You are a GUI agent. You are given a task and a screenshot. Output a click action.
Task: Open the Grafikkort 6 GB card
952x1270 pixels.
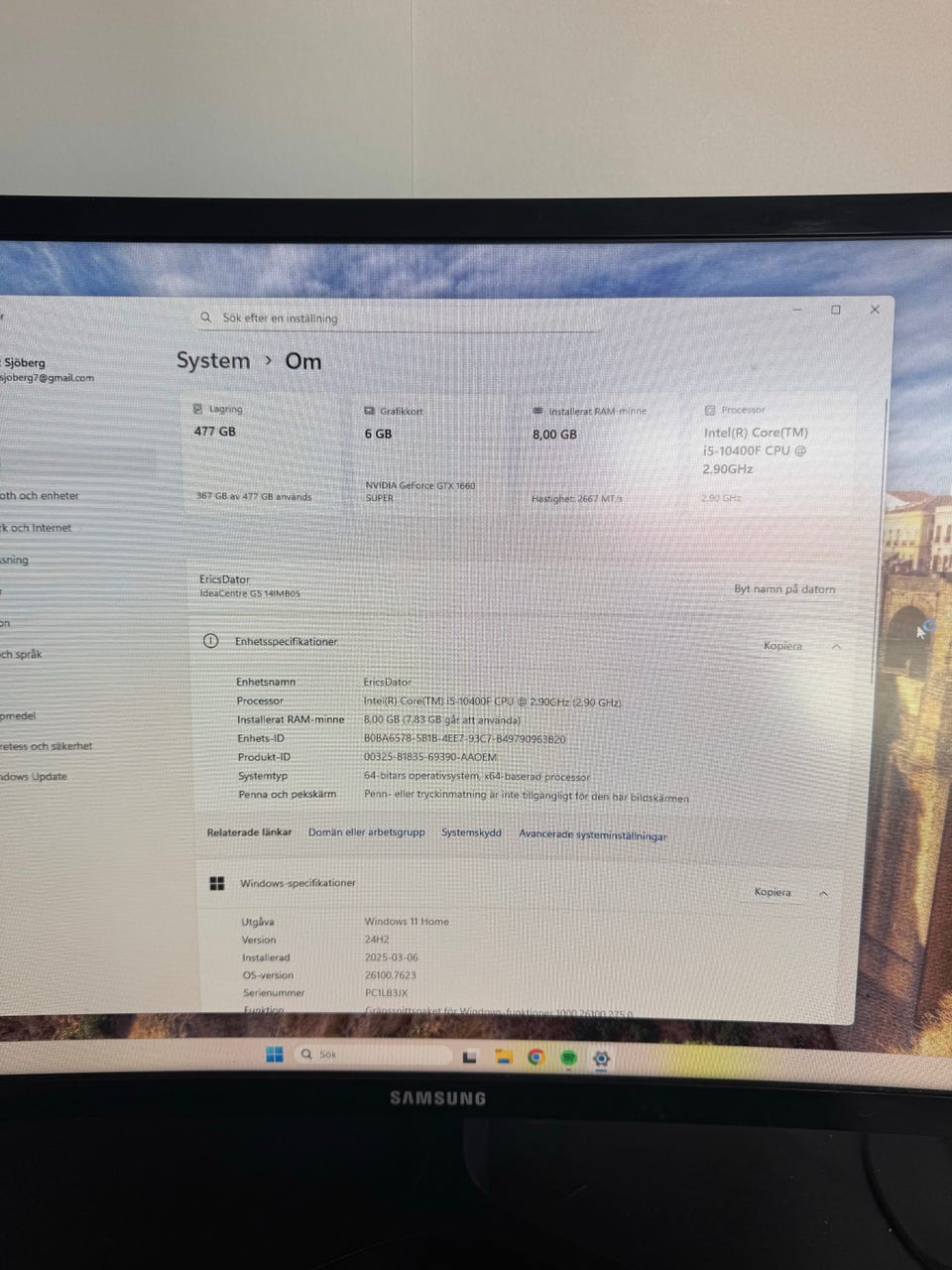coord(434,453)
